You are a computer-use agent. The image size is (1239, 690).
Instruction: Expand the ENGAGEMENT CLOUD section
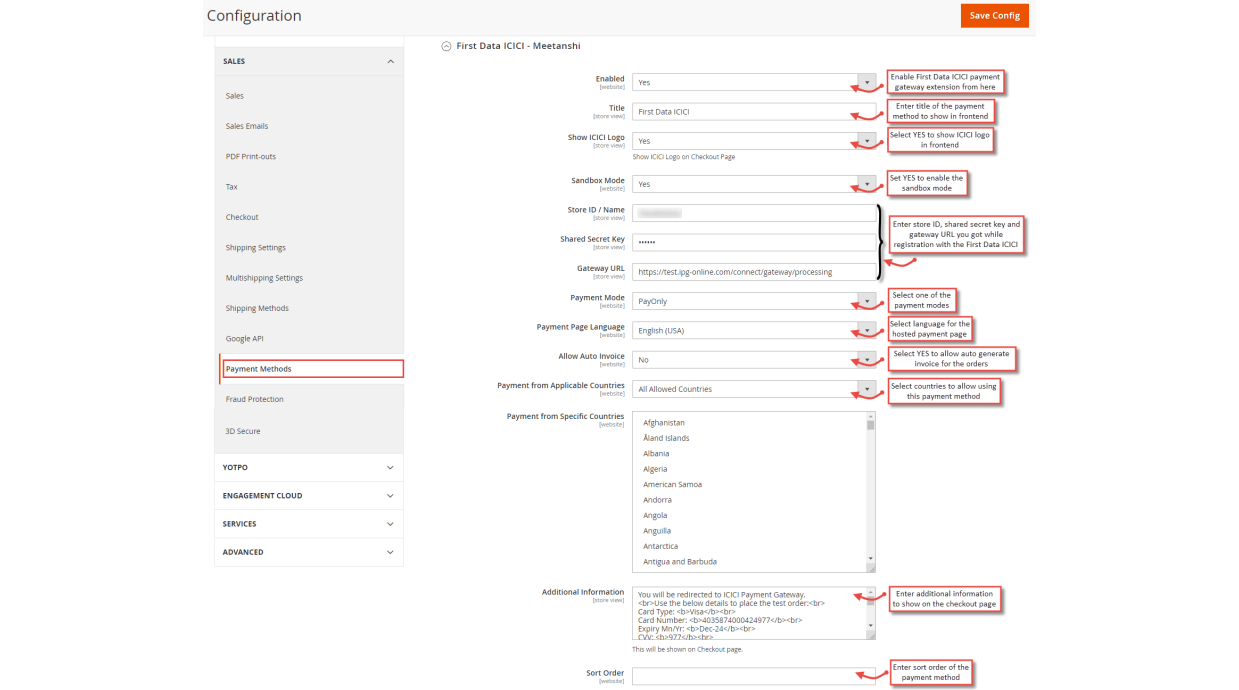click(309, 495)
